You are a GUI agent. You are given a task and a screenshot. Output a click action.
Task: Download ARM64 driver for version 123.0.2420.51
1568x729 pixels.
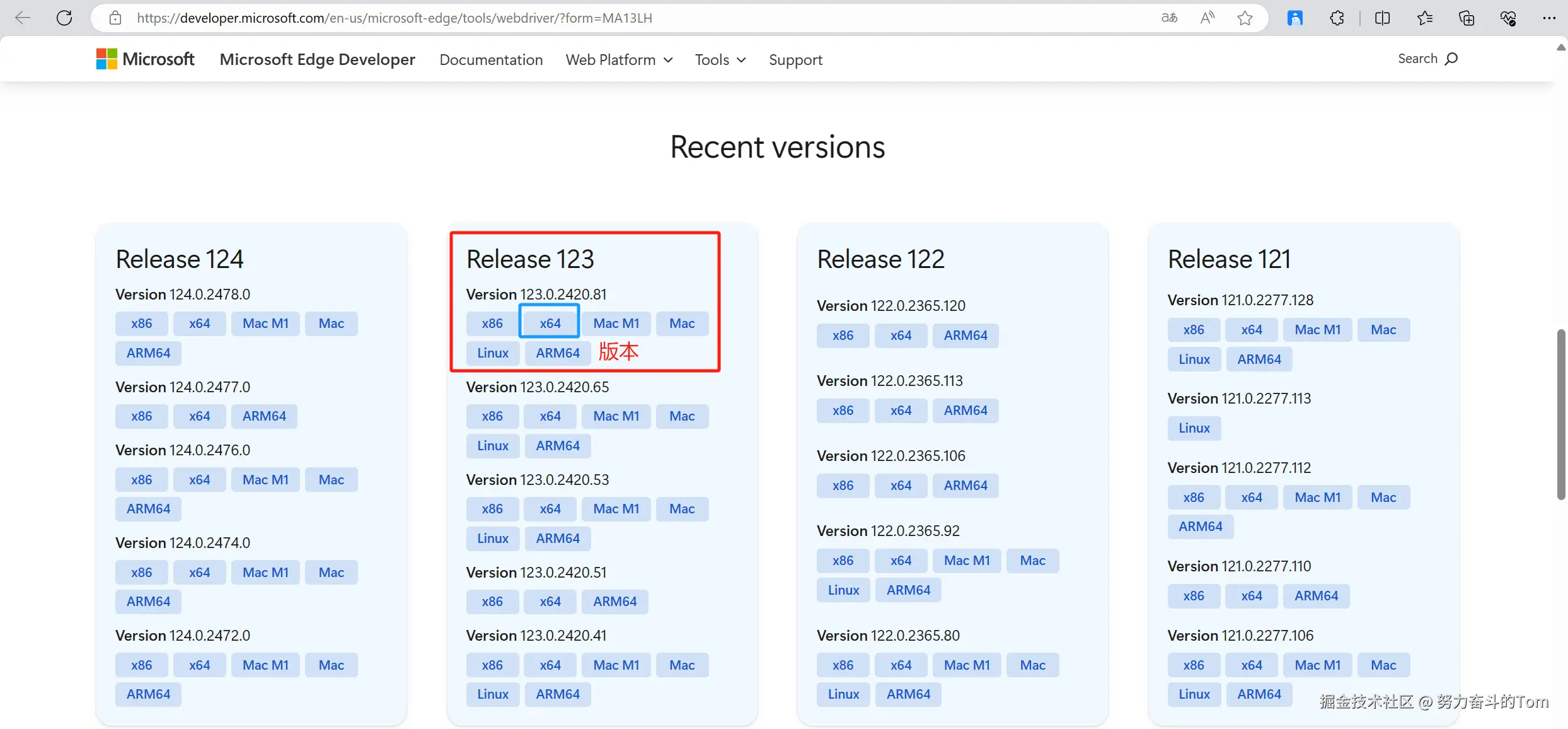614,602
